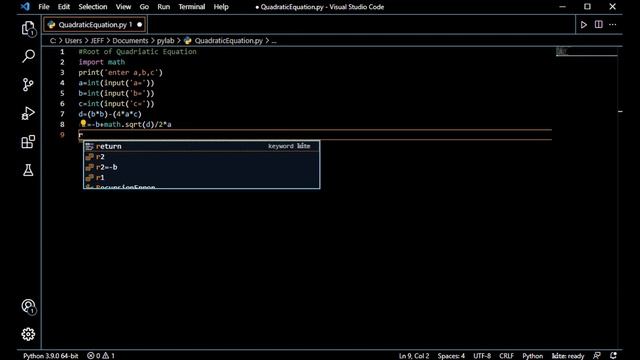This screenshot has height=360, width=640.
Task: Click the Ln 9, Col 2 cursor position
Action: point(414,356)
